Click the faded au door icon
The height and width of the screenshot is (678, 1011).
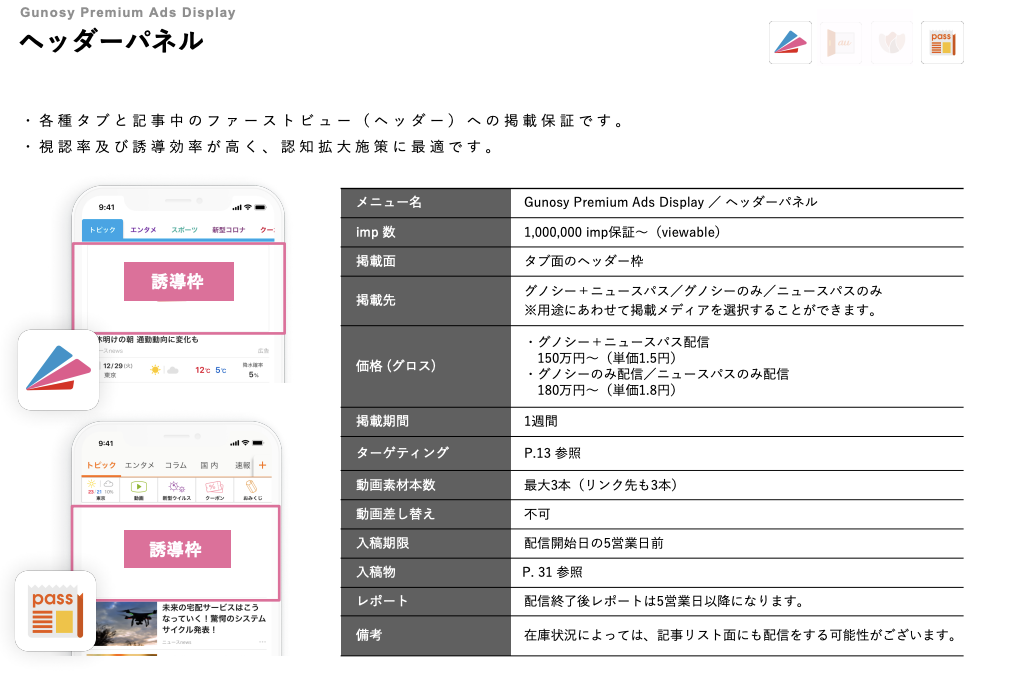click(840, 43)
